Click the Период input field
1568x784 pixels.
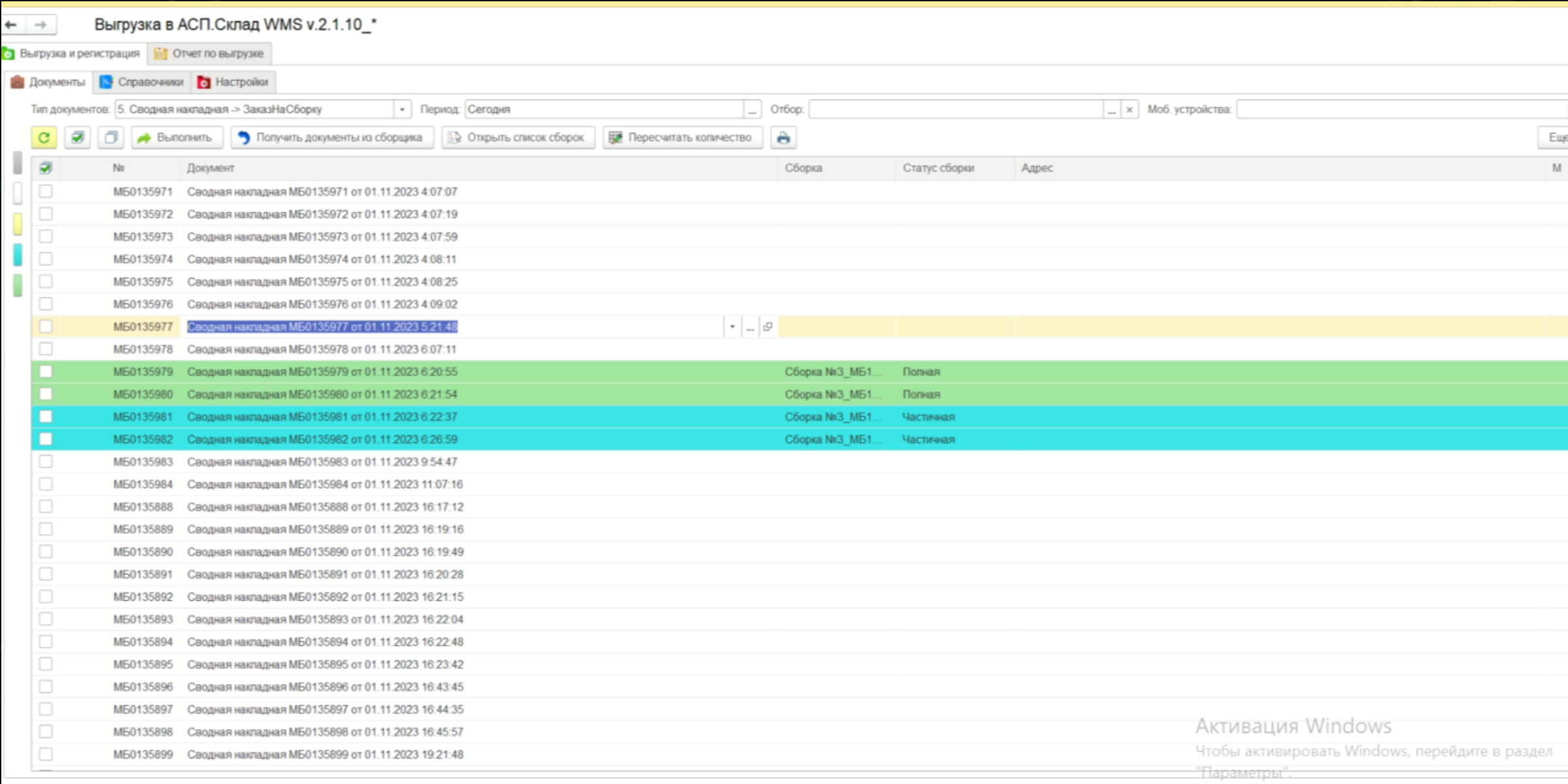tap(604, 109)
